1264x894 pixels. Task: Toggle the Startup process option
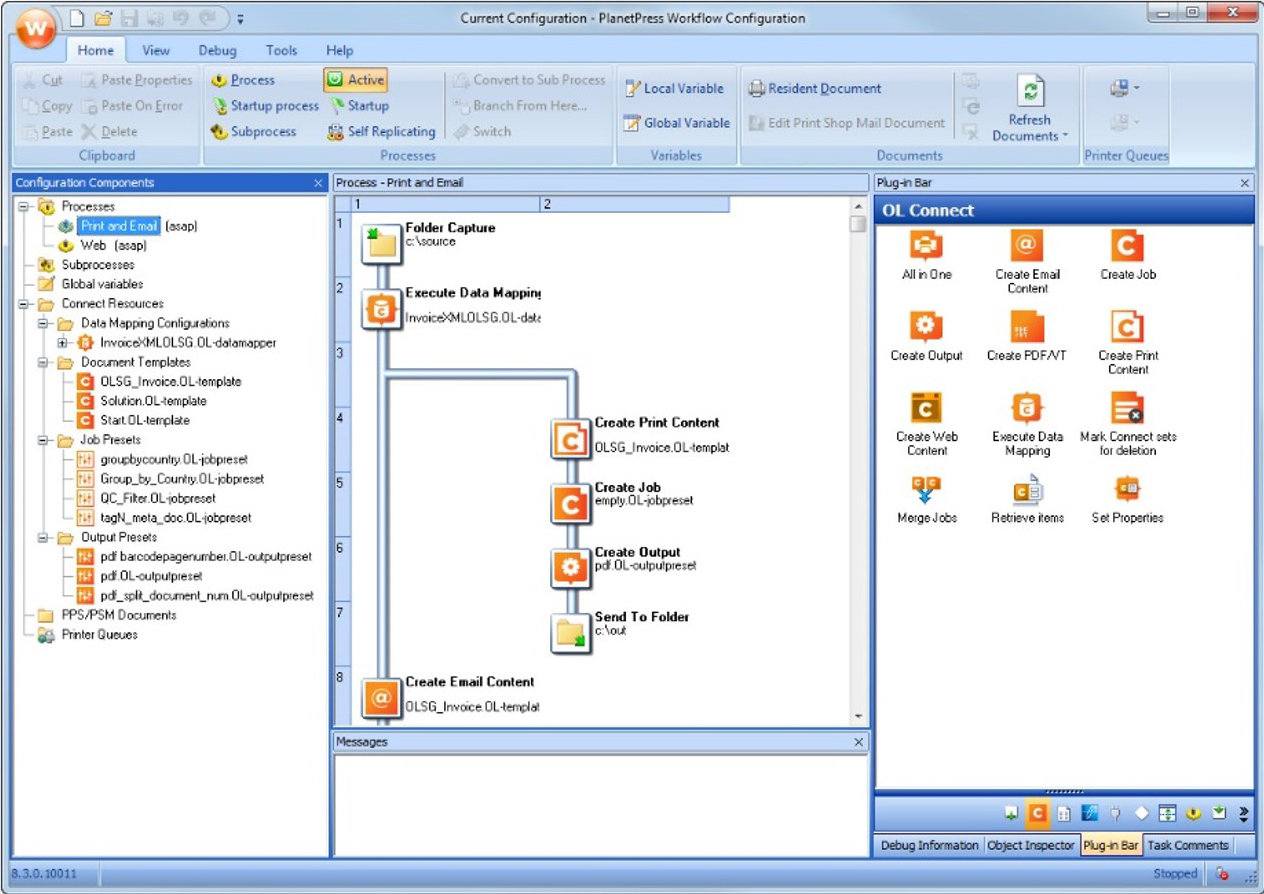pos(359,106)
